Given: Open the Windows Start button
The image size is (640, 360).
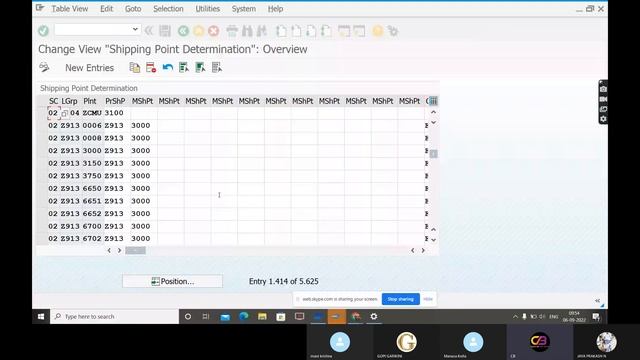Looking at the screenshot, I should 41,316.
